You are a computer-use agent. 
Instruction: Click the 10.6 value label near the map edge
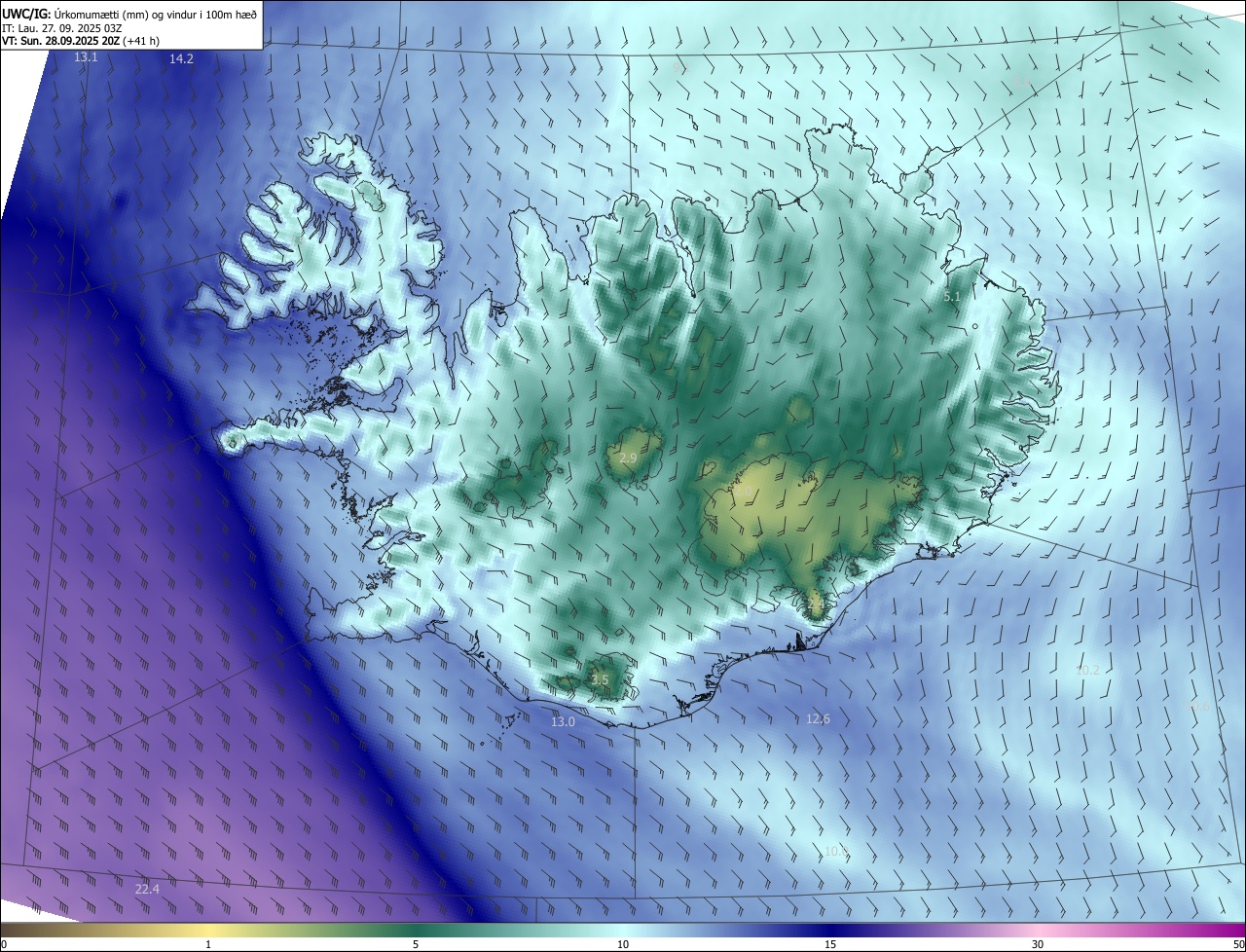point(1198,707)
